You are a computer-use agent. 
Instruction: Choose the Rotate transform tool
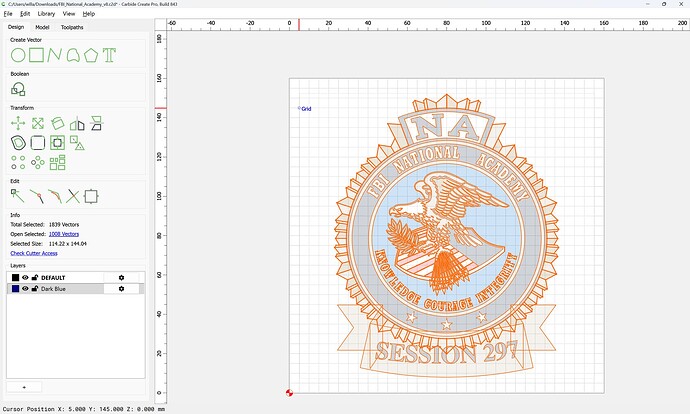coord(58,123)
